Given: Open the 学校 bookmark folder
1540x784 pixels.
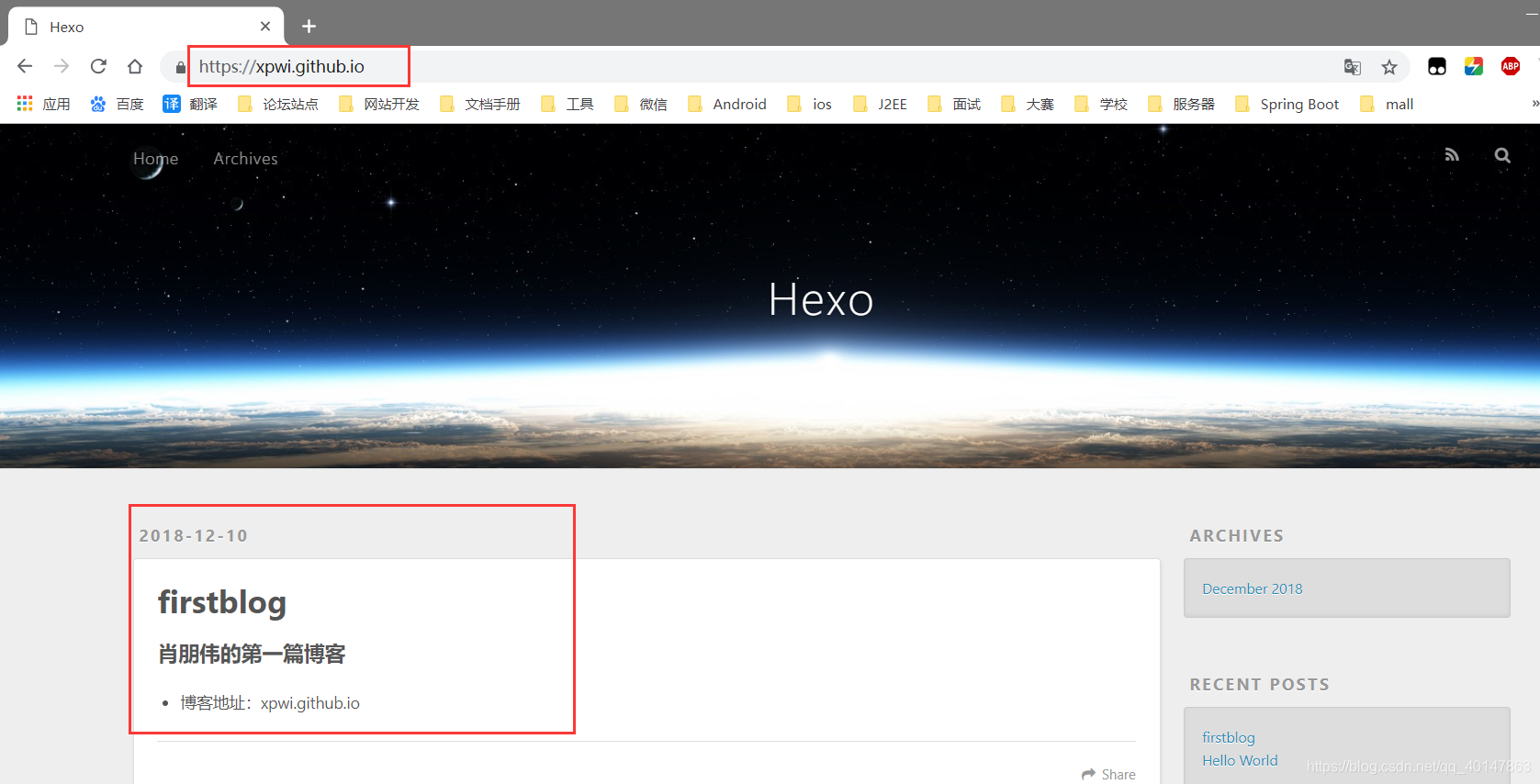Looking at the screenshot, I should [1100, 104].
